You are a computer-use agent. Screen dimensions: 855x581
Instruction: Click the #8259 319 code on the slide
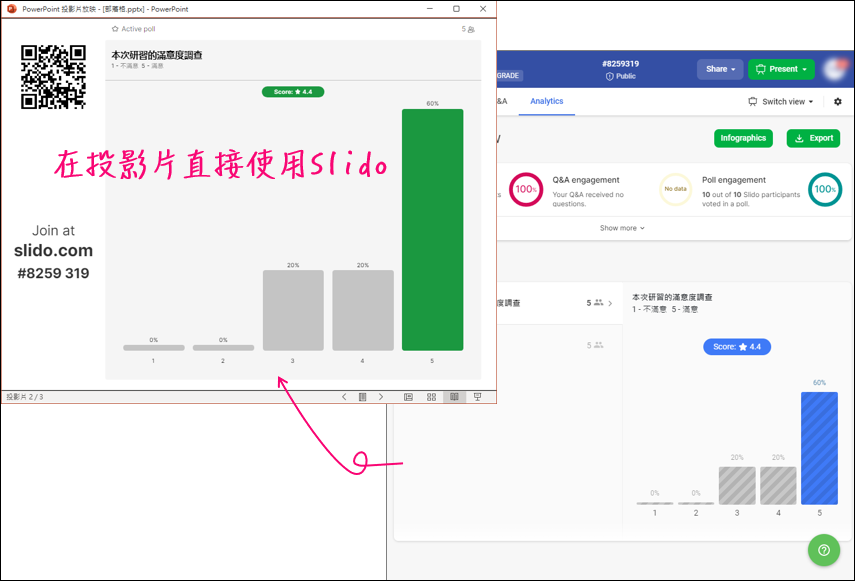pyautogui.click(x=53, y=273)
